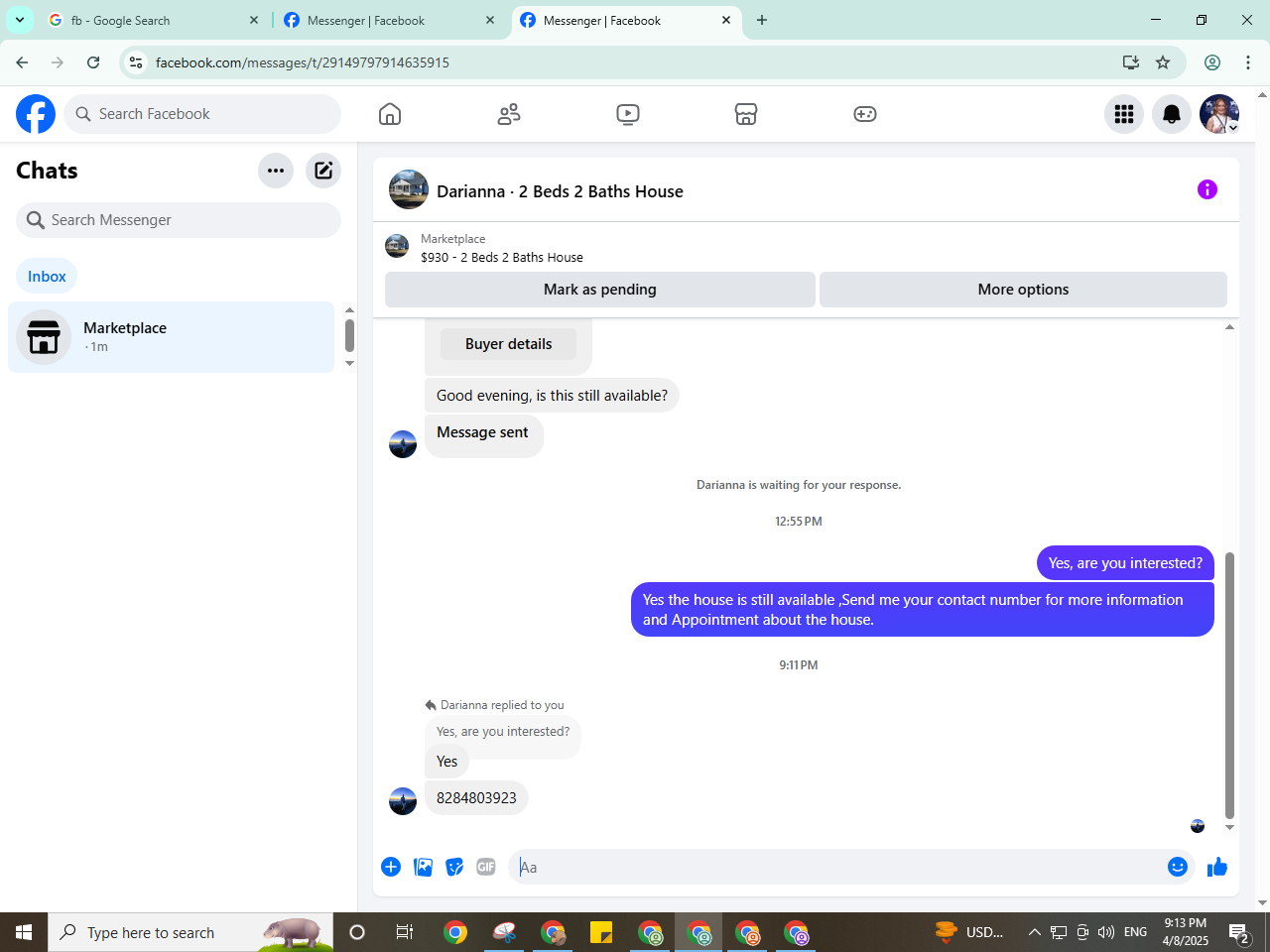
Task: Open the notifications bell
Action: click(x=1172, y=114)
